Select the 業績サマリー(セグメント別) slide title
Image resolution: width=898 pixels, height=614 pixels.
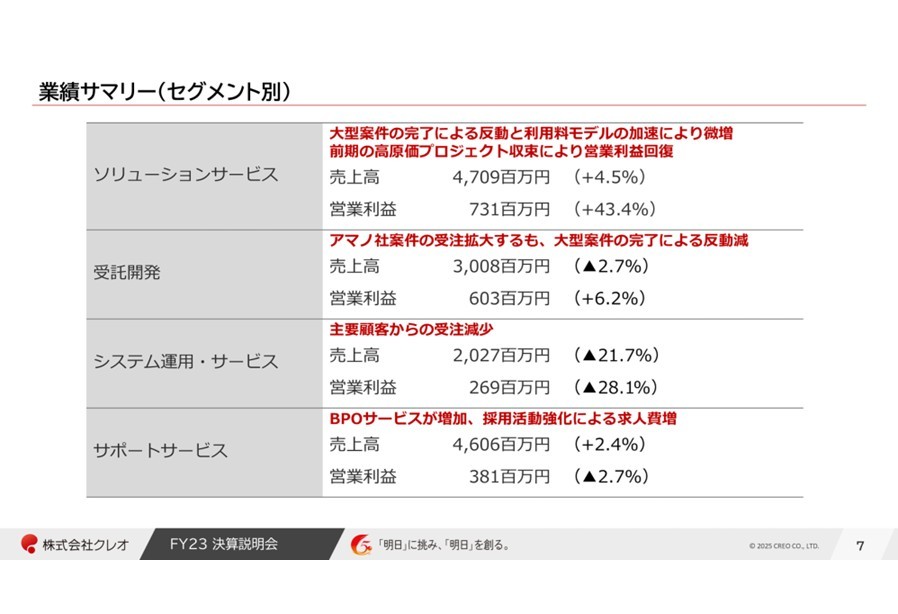(165, 91)
